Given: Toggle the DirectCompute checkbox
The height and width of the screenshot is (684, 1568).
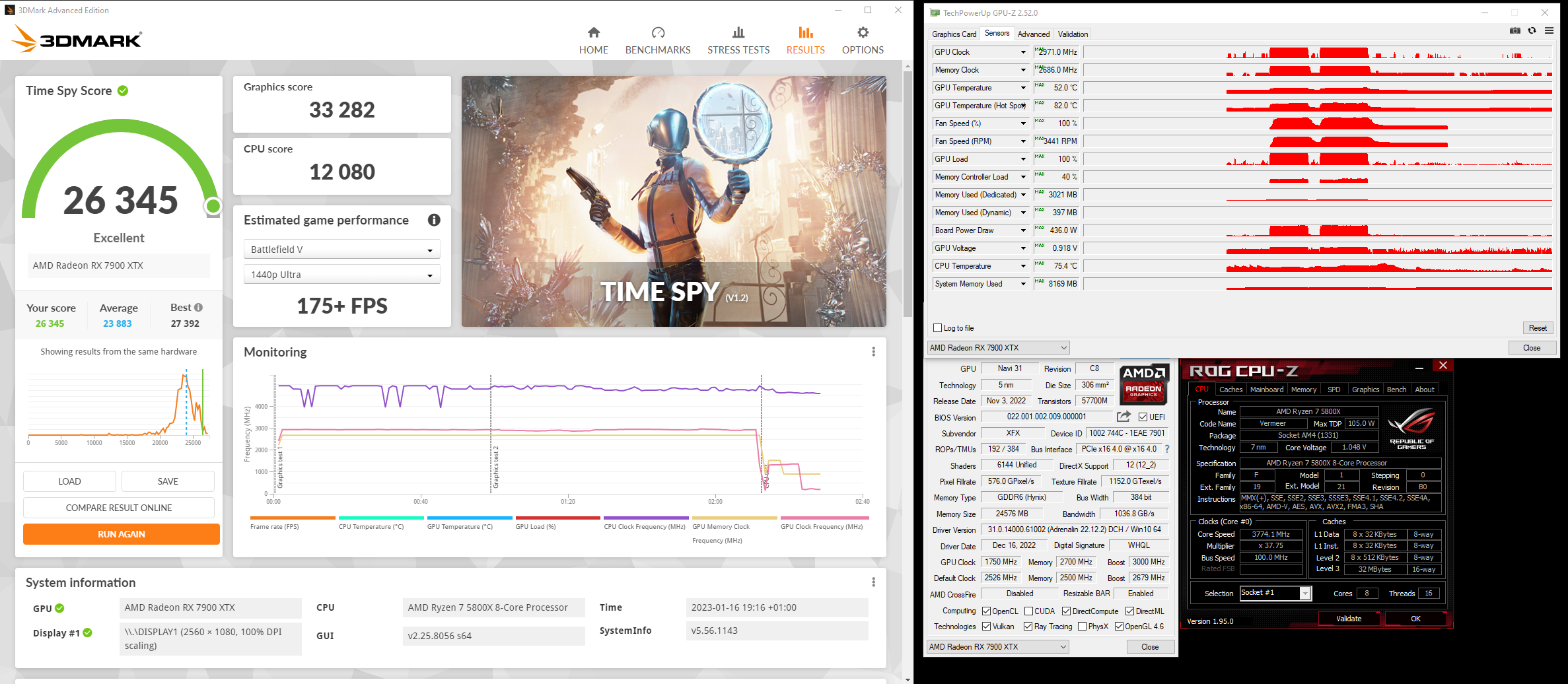Looking at the screenshot, I should tap(1066, 611).
